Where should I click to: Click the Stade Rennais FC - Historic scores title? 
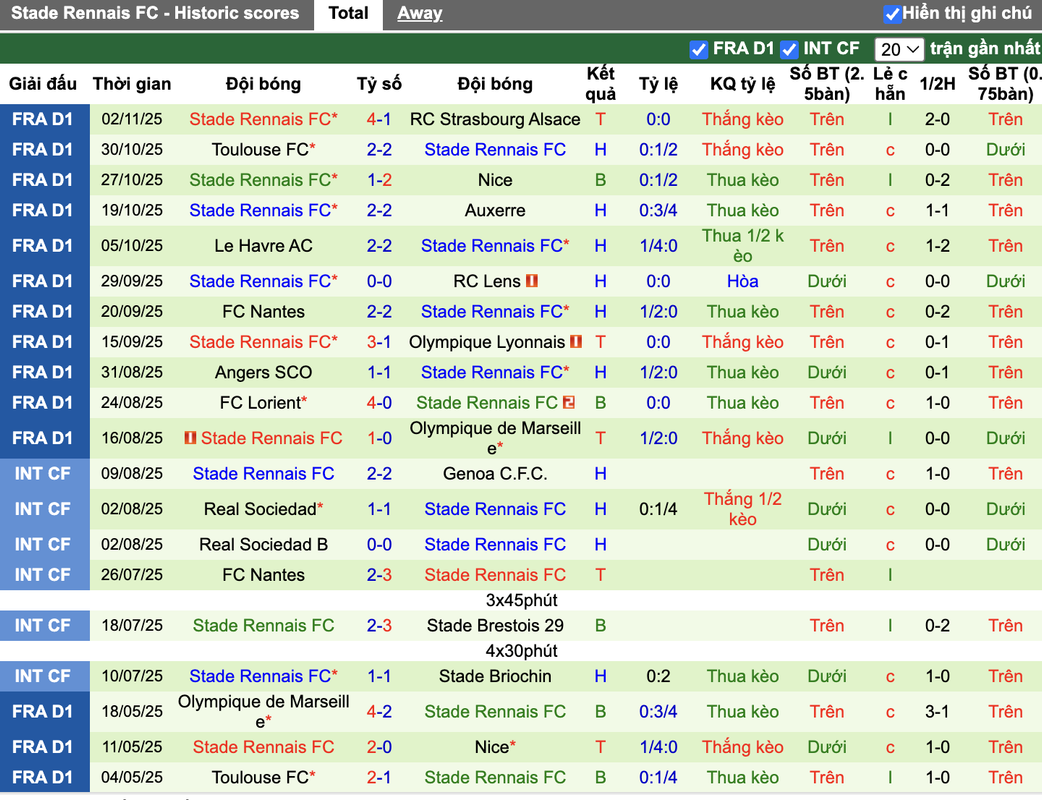[x=155, y=13]
